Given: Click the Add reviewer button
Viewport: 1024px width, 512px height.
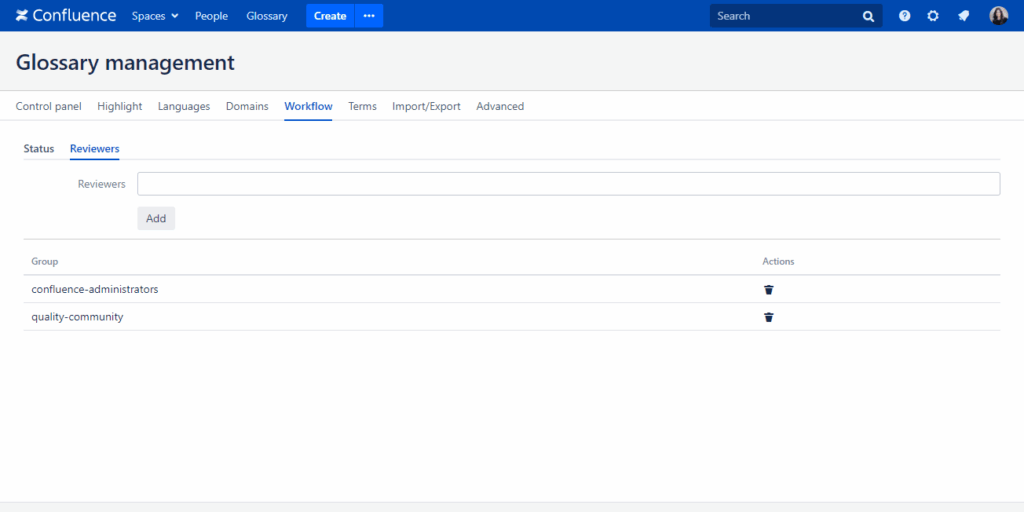Looking at the screenshot, I should [x=156, y=218].
